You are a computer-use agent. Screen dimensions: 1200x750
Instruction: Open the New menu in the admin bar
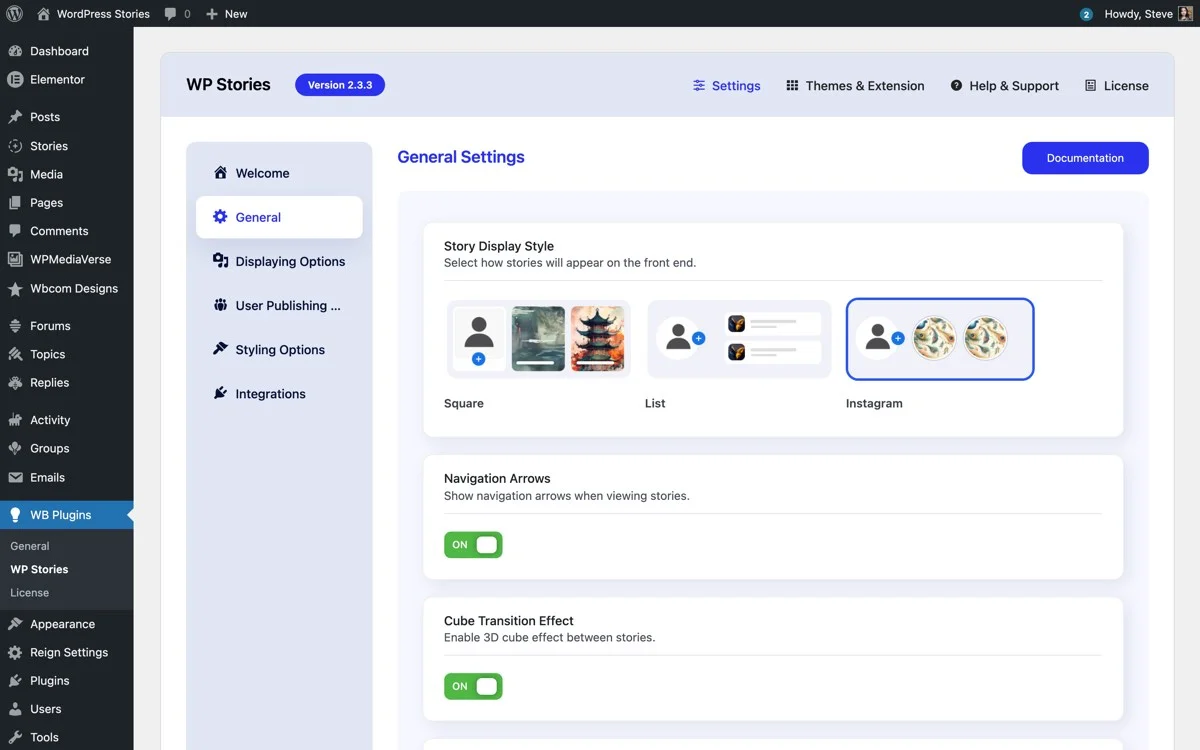tap(225, 13)
